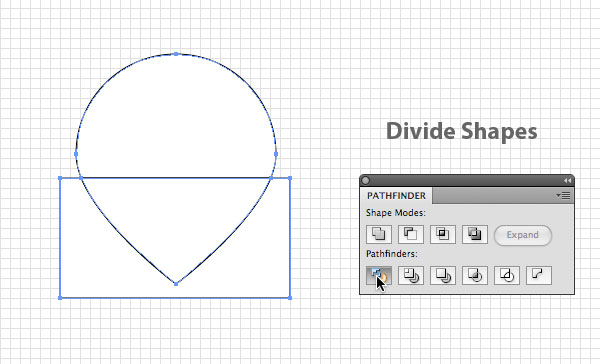Apply the Crop pathfinder icon
Image resolution: width=600 pixels, height=364 pixels.
point(475,275)
